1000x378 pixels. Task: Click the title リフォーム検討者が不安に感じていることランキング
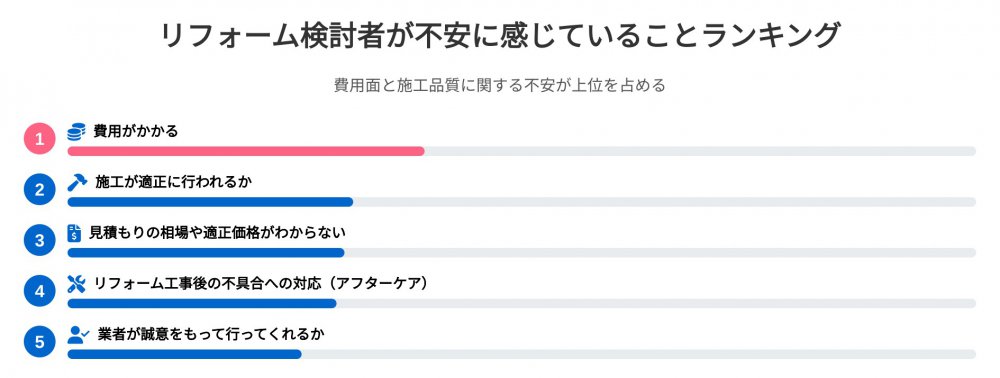500,35
